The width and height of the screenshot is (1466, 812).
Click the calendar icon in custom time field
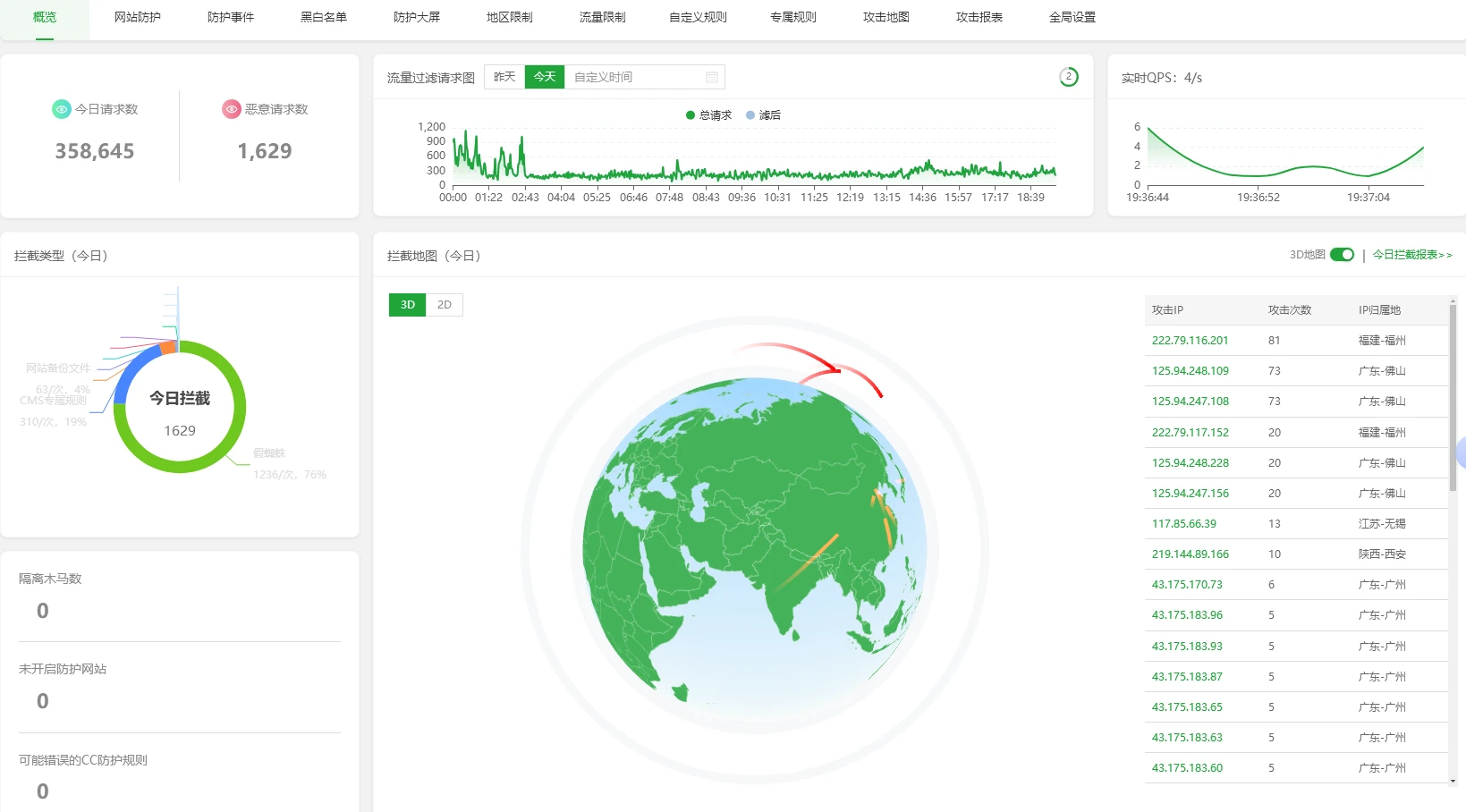[712, 77]
